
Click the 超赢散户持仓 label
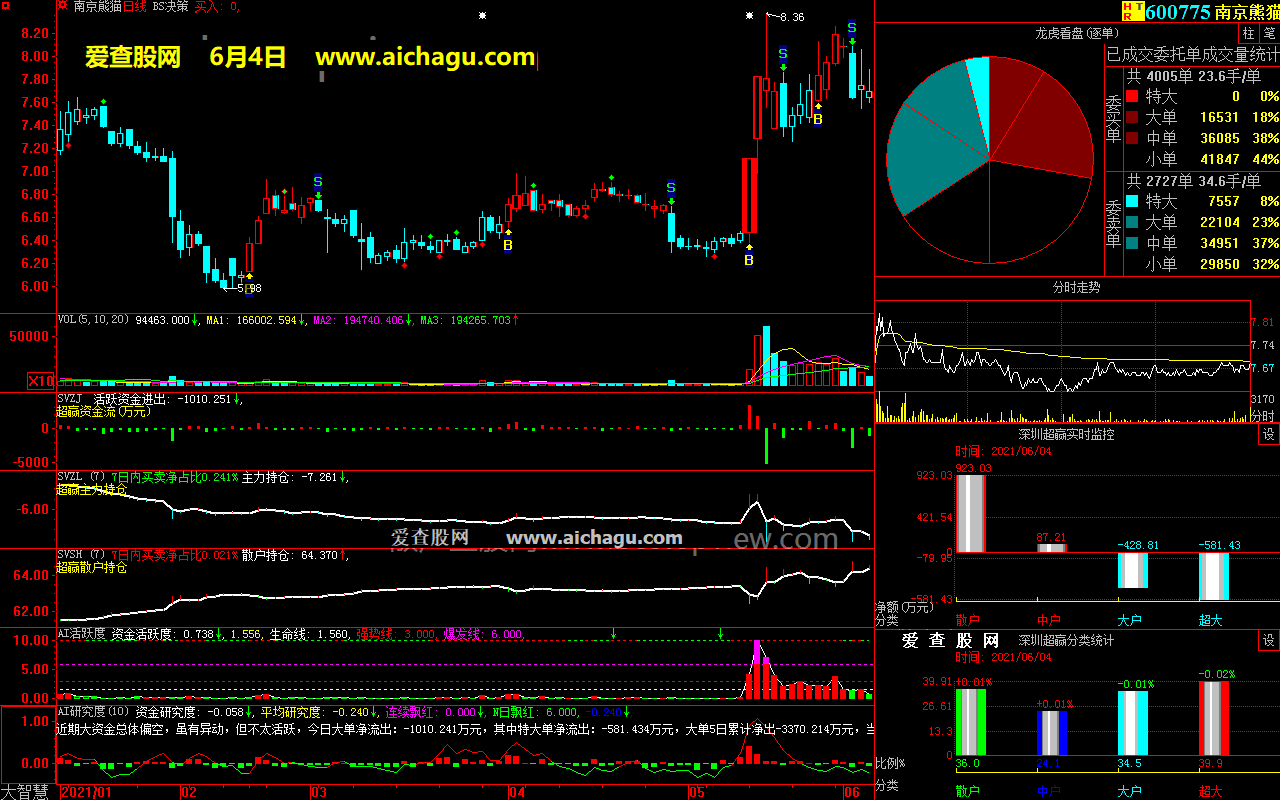[92, 568]
